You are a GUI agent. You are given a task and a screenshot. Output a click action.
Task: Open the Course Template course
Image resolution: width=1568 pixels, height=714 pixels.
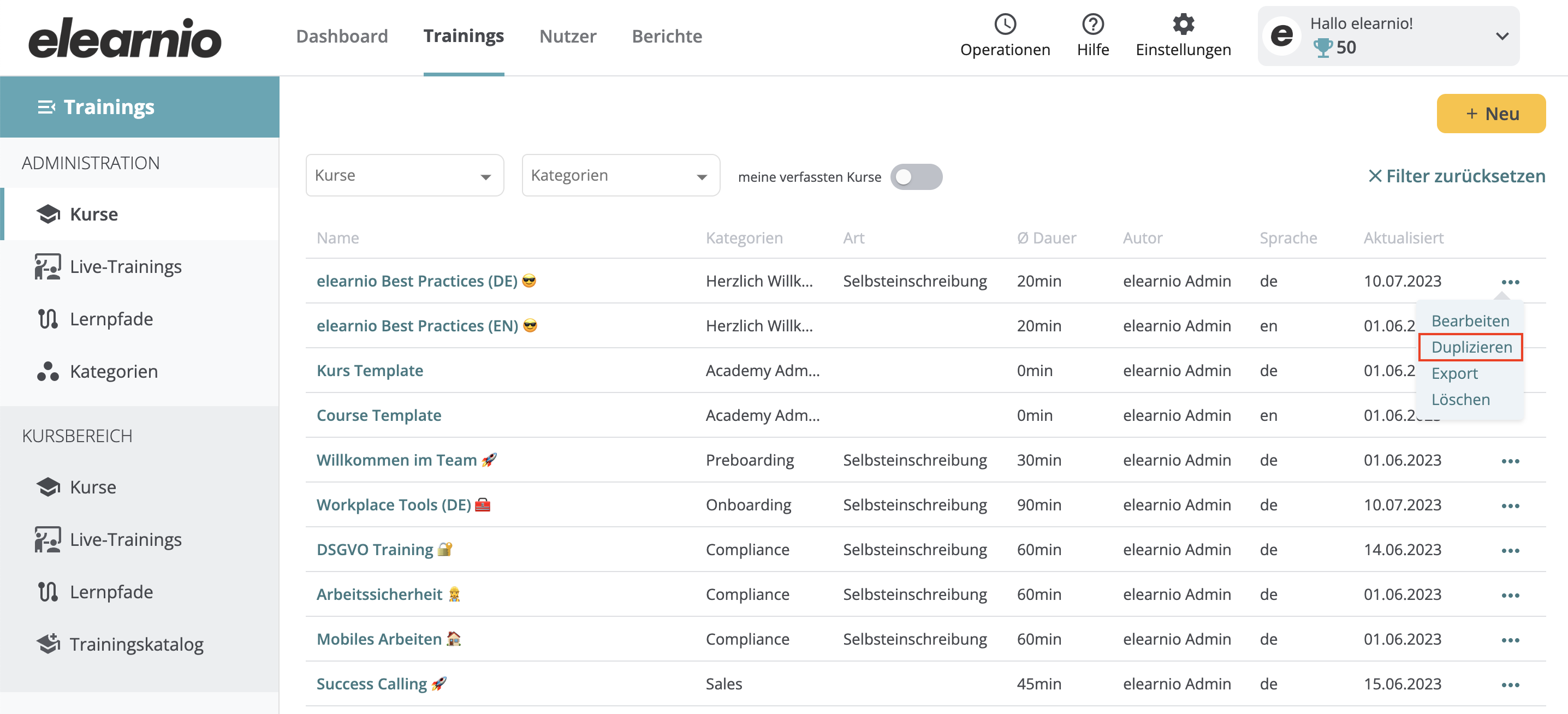[378, 415]
